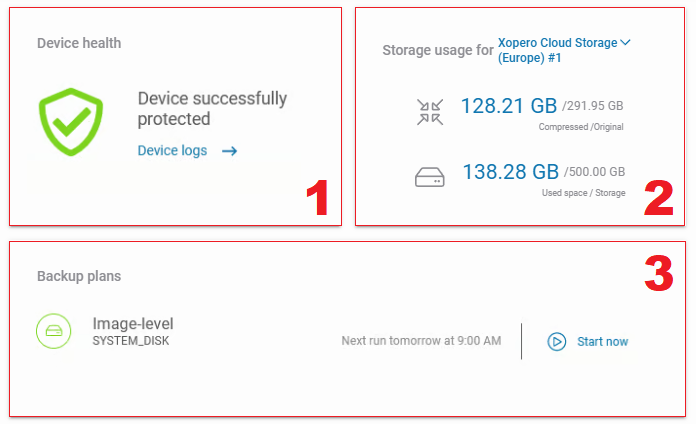This screenshot has height=424, width=696.
Task: Click the 500.00 GB storage capacity text
Action: pyautogui.click(x=596, y=172)
